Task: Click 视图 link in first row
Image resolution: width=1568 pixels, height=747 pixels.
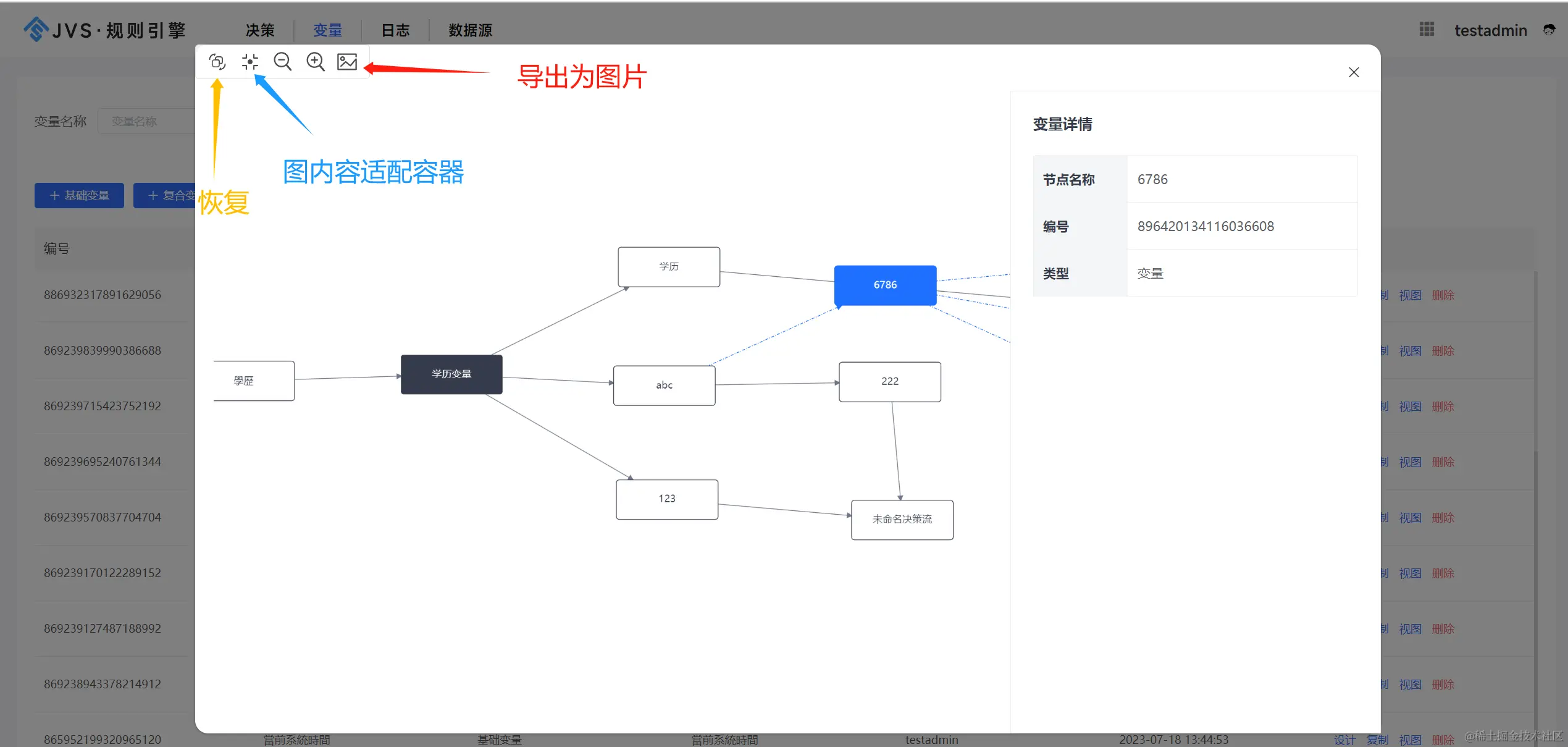Action: [1410, 295]
